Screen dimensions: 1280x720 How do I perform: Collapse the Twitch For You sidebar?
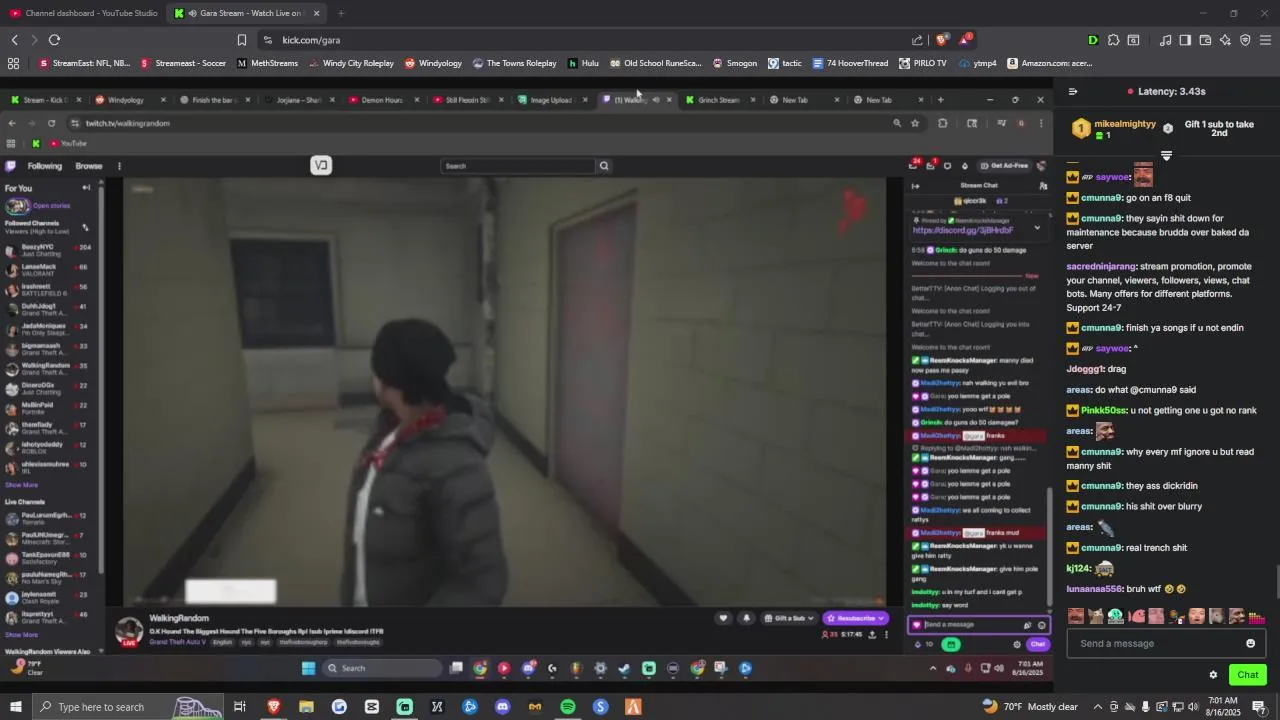coord(86,188)
